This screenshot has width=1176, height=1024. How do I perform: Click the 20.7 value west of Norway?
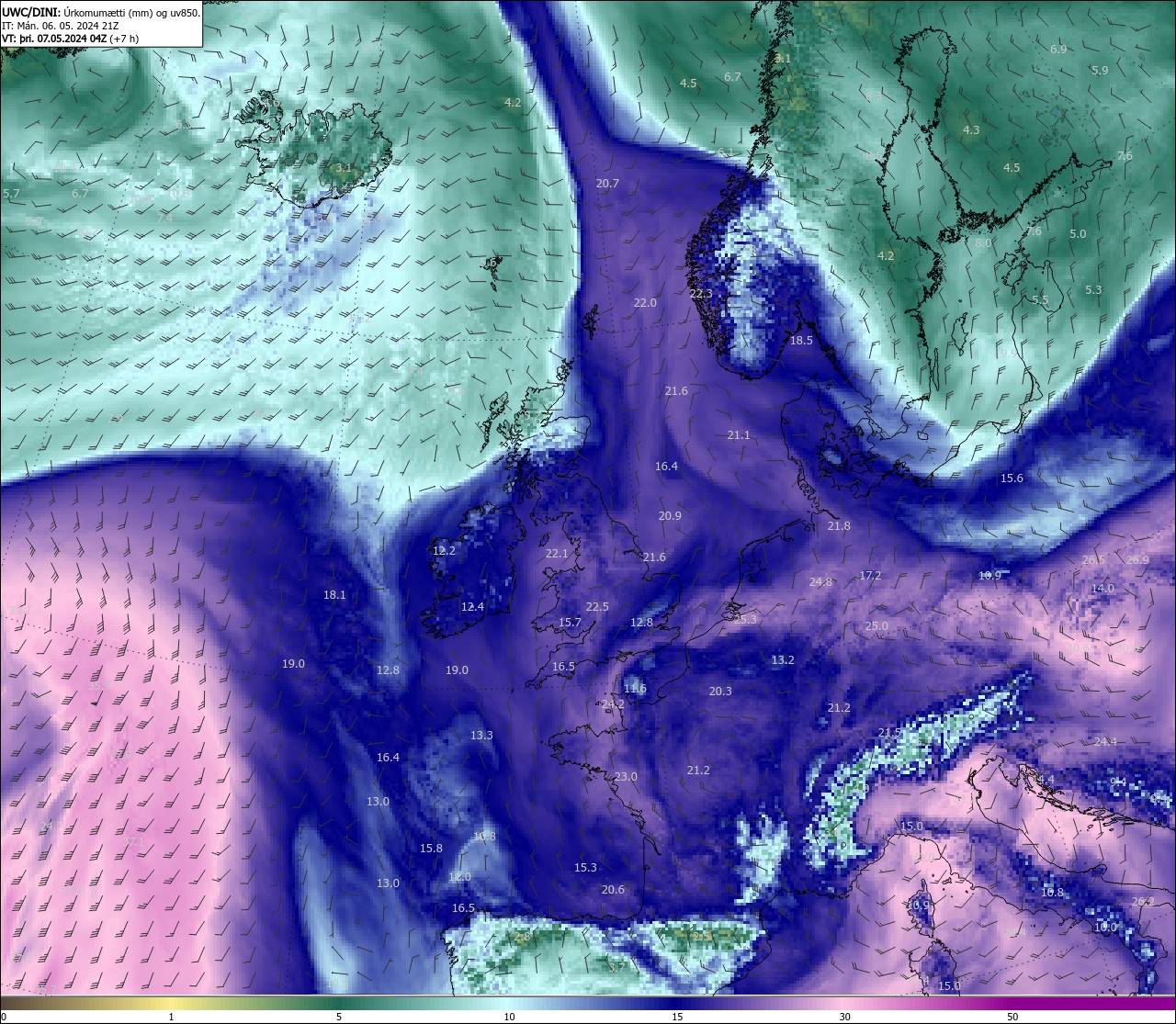click(607, 184)
